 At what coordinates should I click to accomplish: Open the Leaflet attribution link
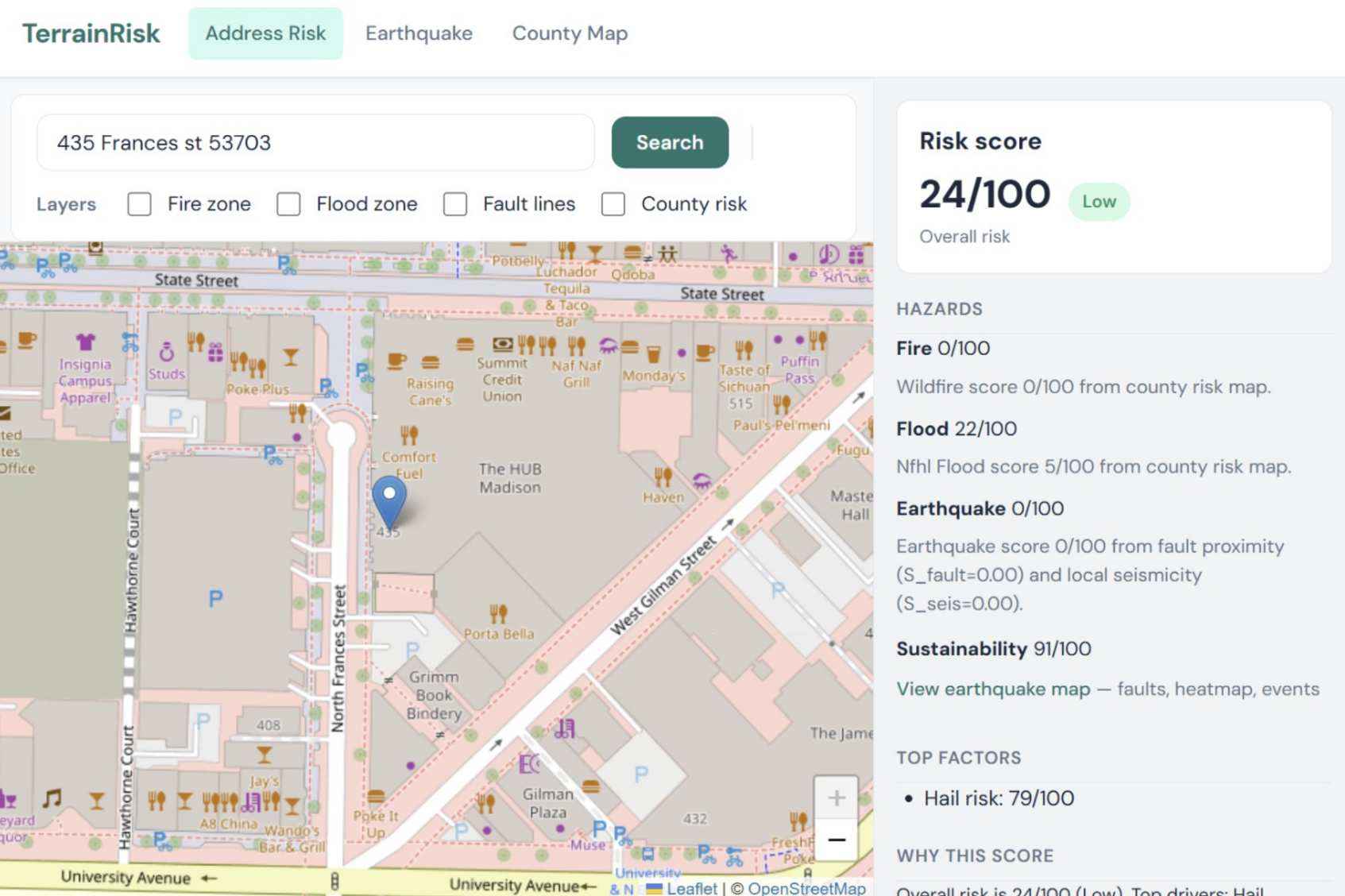pyautogui.click(x=691, y=888)
